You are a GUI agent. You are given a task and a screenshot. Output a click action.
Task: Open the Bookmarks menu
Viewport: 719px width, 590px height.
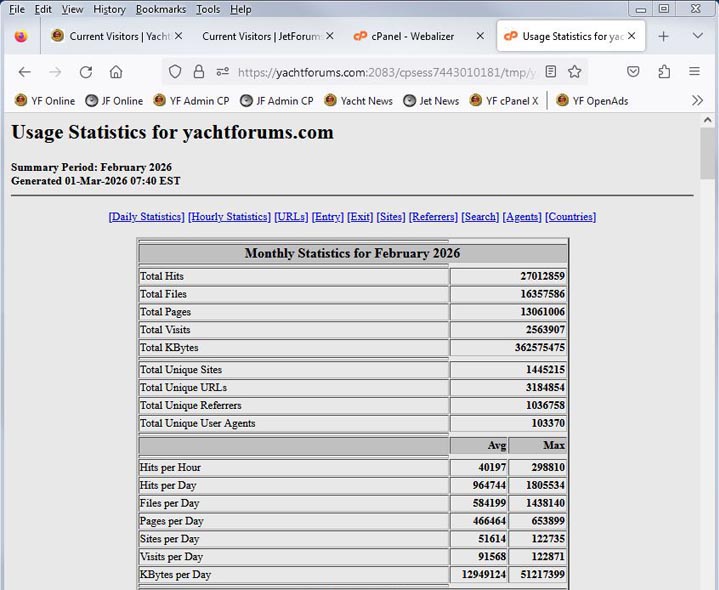pos(160,9)
